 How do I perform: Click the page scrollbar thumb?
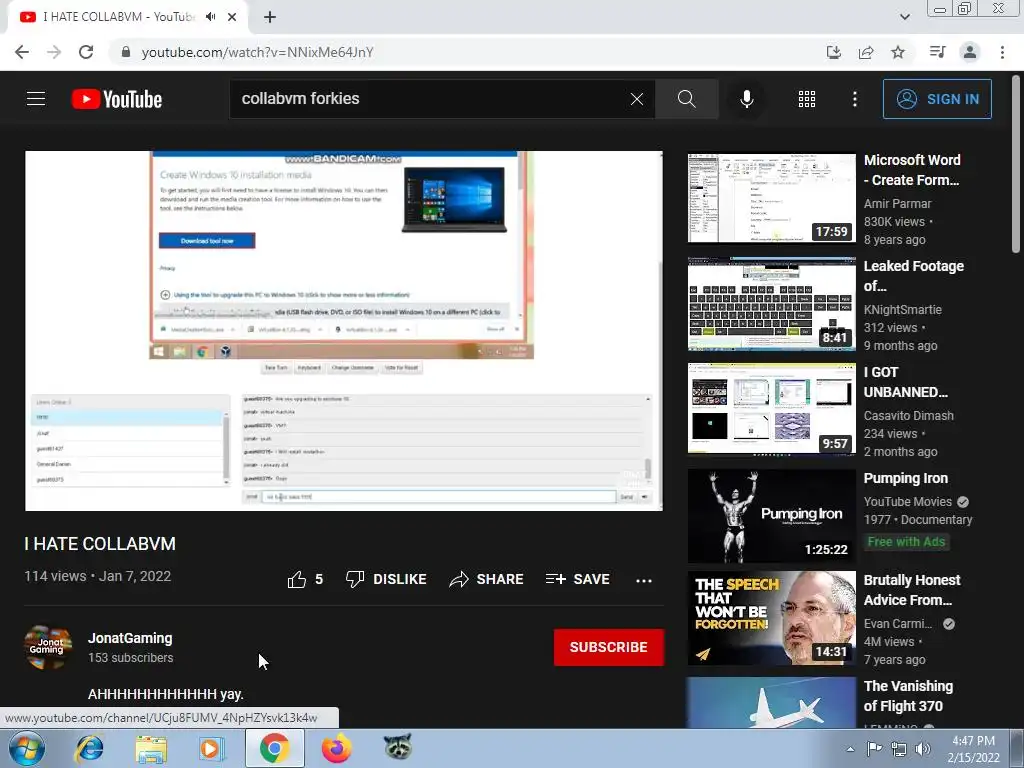pyautogui.click(x=1016, y=163)
